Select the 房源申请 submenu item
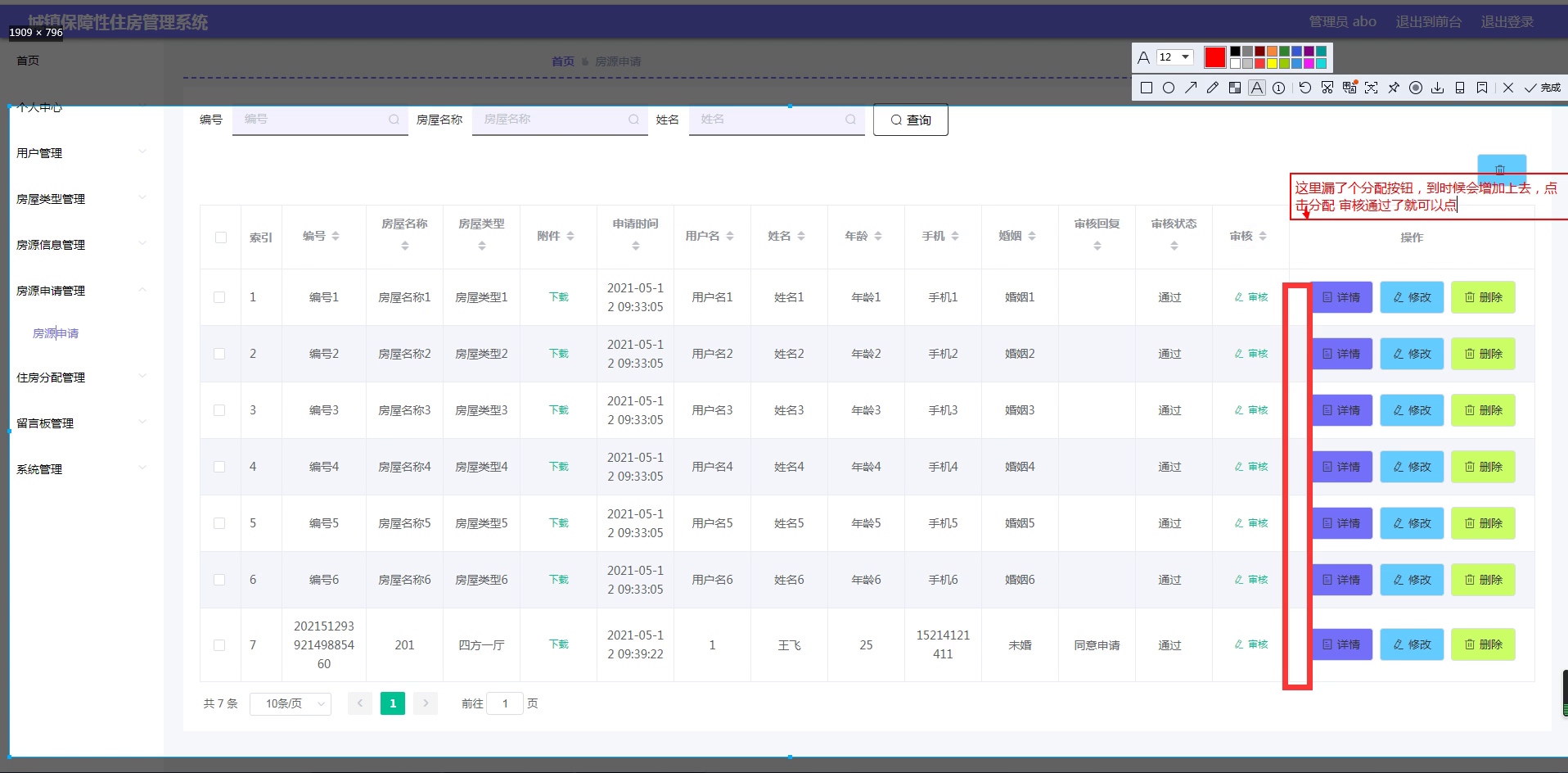The image size is (1568, 773). coord(56,333)
